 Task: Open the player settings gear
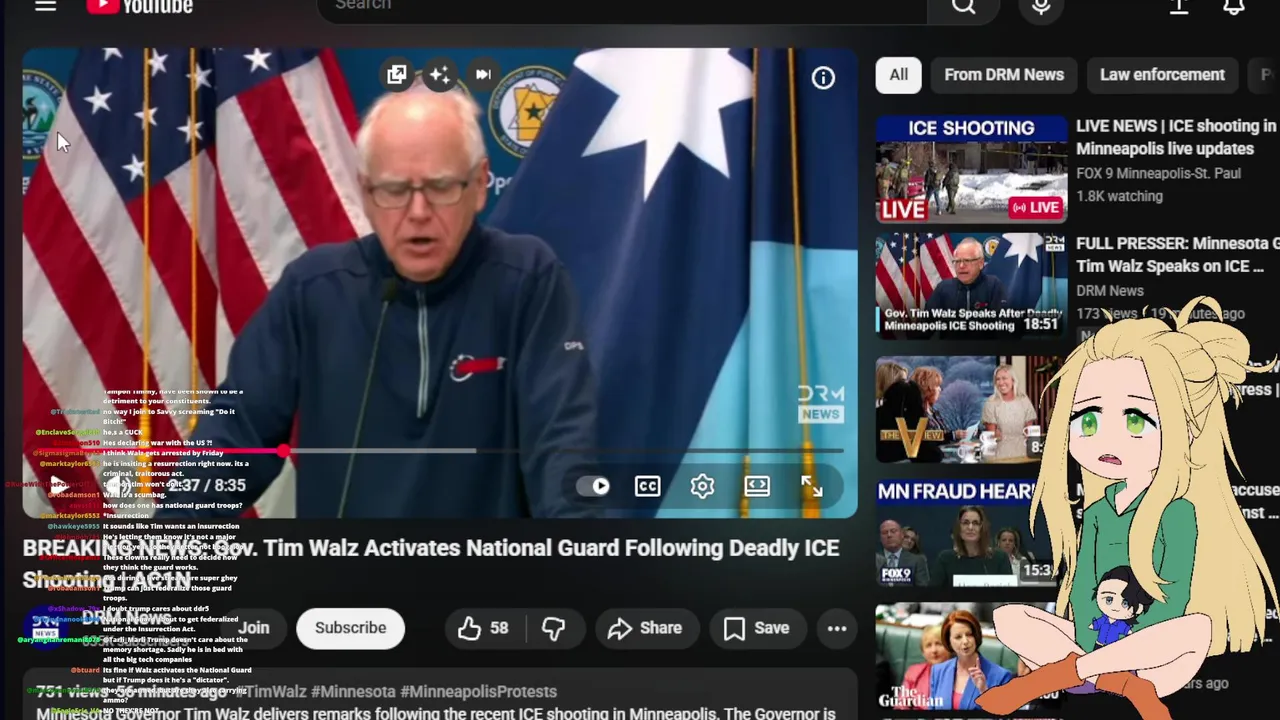(702, 486)
